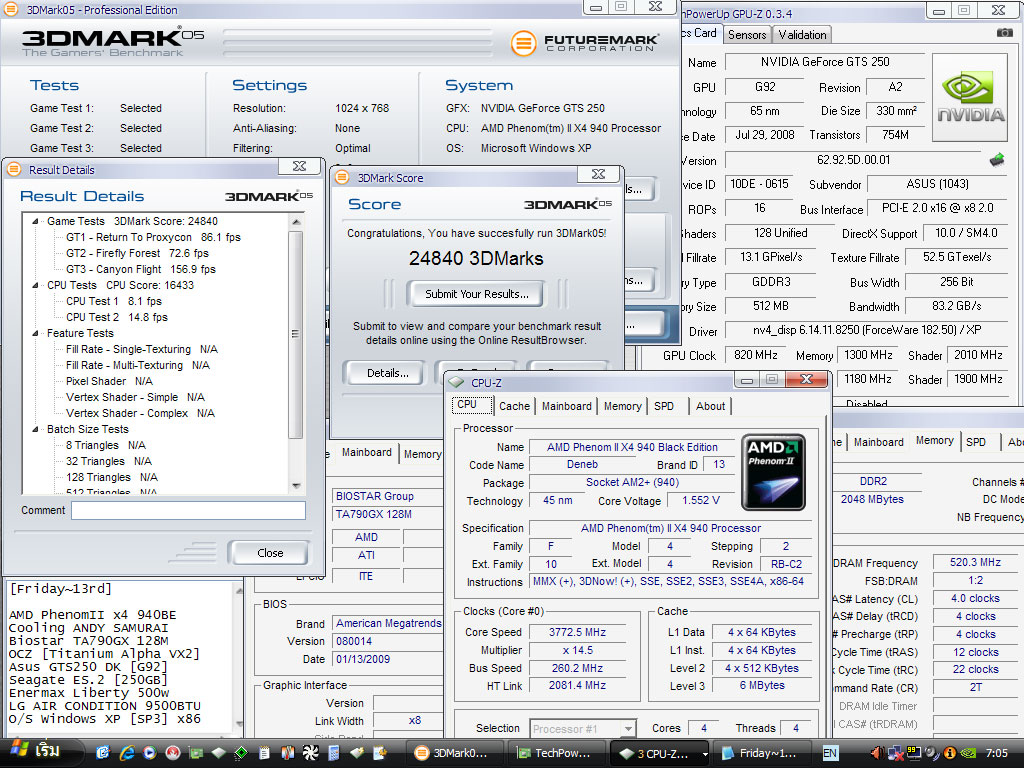Switch to GPU-Z Sensors tab
The image size is (1024, 768).
tap(746, 35)
